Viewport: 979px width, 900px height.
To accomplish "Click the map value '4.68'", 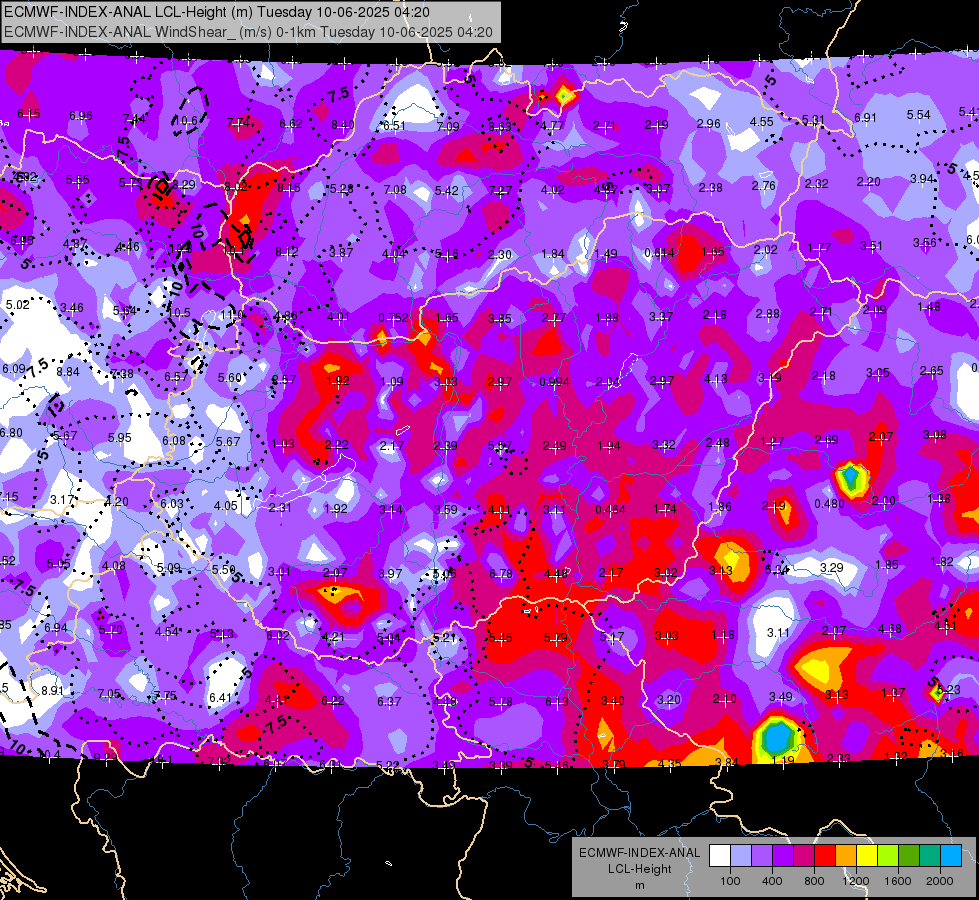I will (889, 629).
